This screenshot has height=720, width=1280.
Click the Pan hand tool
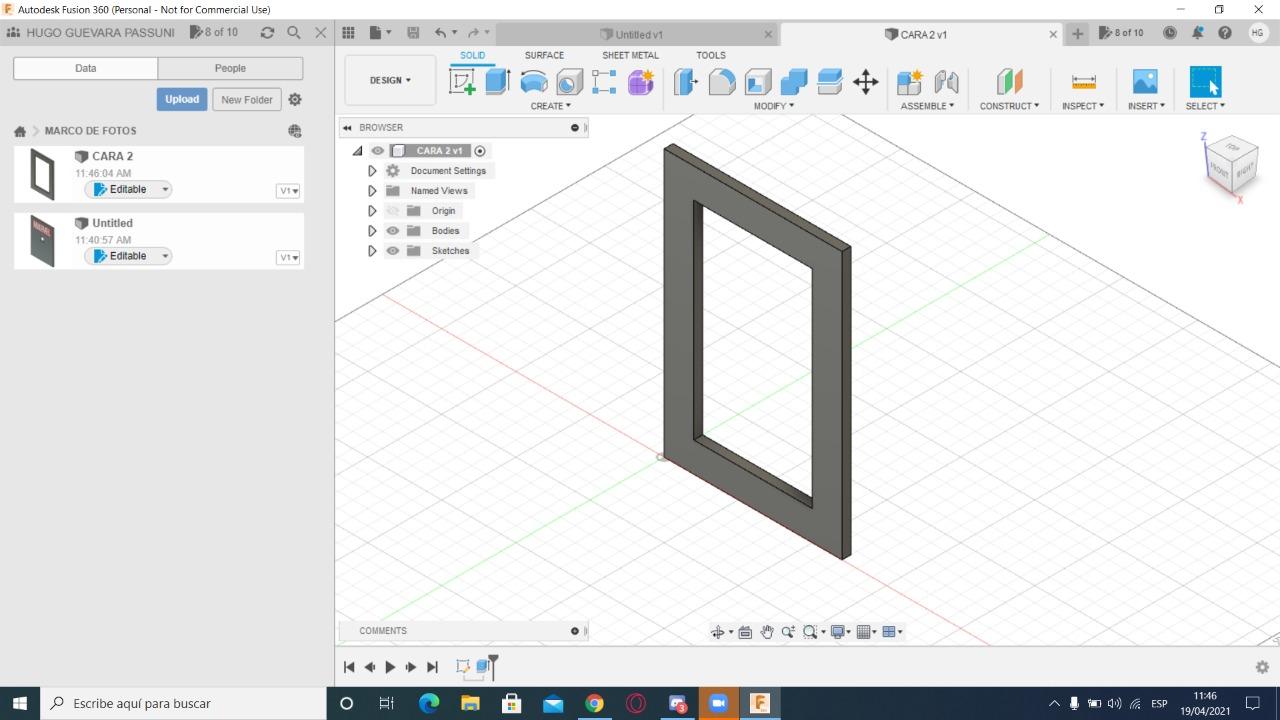(767, 632)
